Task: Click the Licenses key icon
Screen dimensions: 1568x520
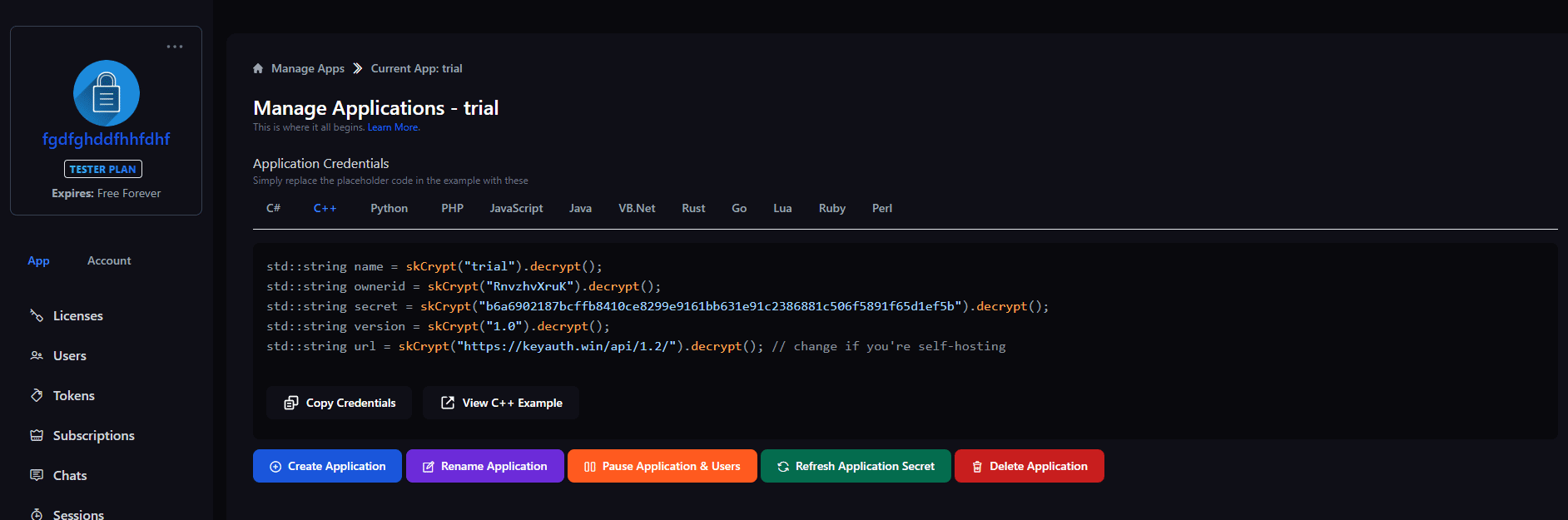Action: click(x=37, y=315)
